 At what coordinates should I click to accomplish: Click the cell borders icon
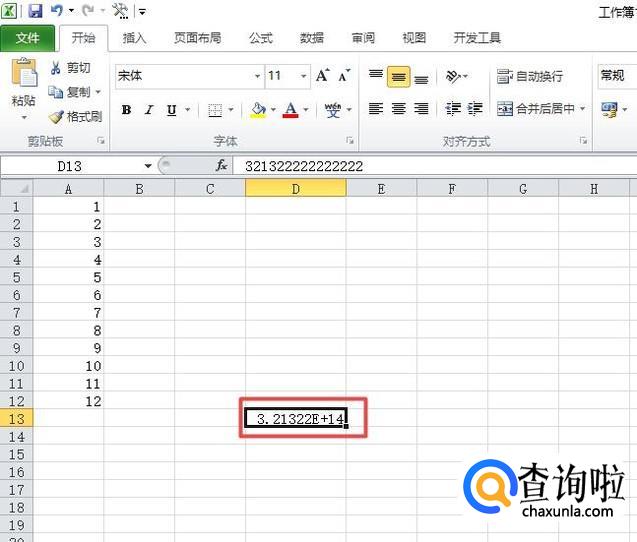(x=215, y=110)
